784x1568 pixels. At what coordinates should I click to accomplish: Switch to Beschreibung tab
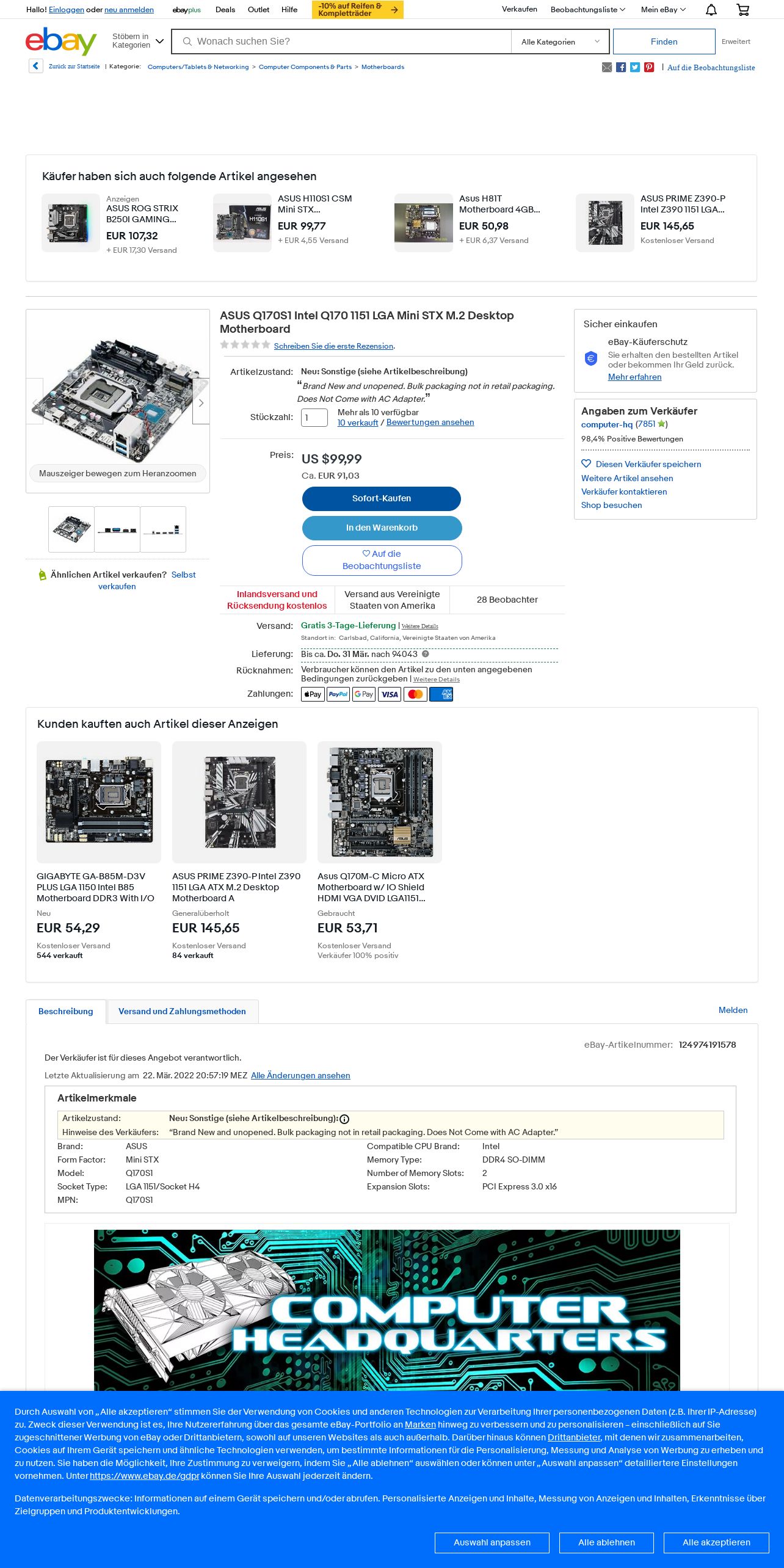[66, 1011]
